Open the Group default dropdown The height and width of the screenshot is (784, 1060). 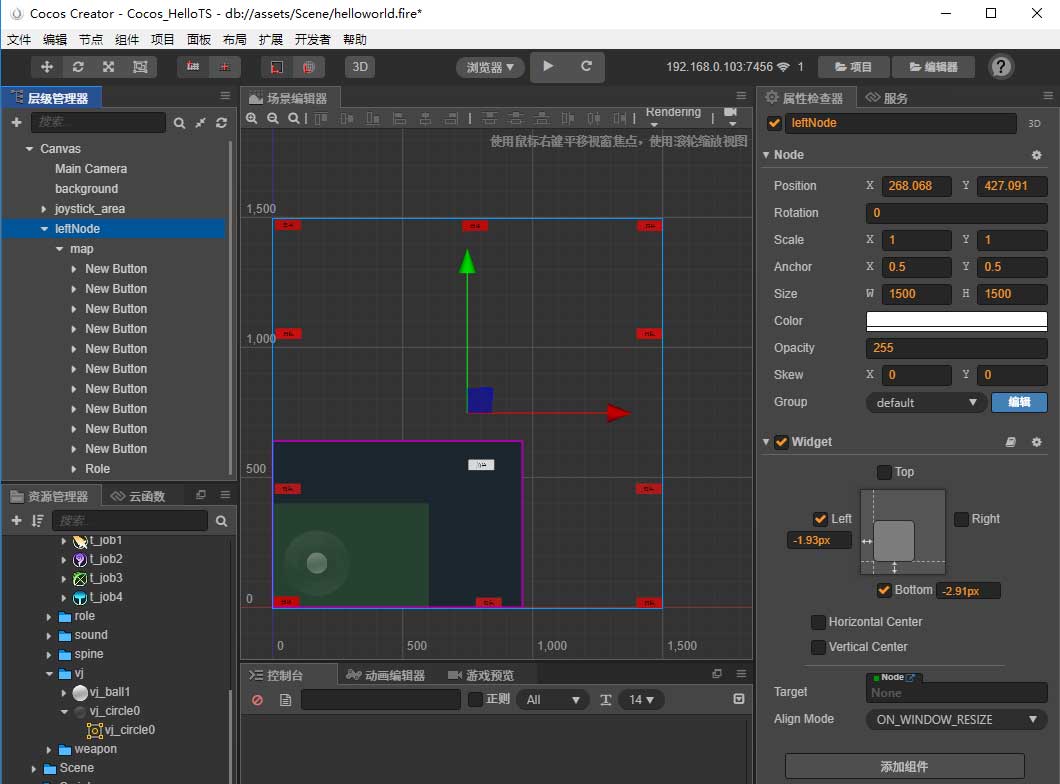point(925,402)
